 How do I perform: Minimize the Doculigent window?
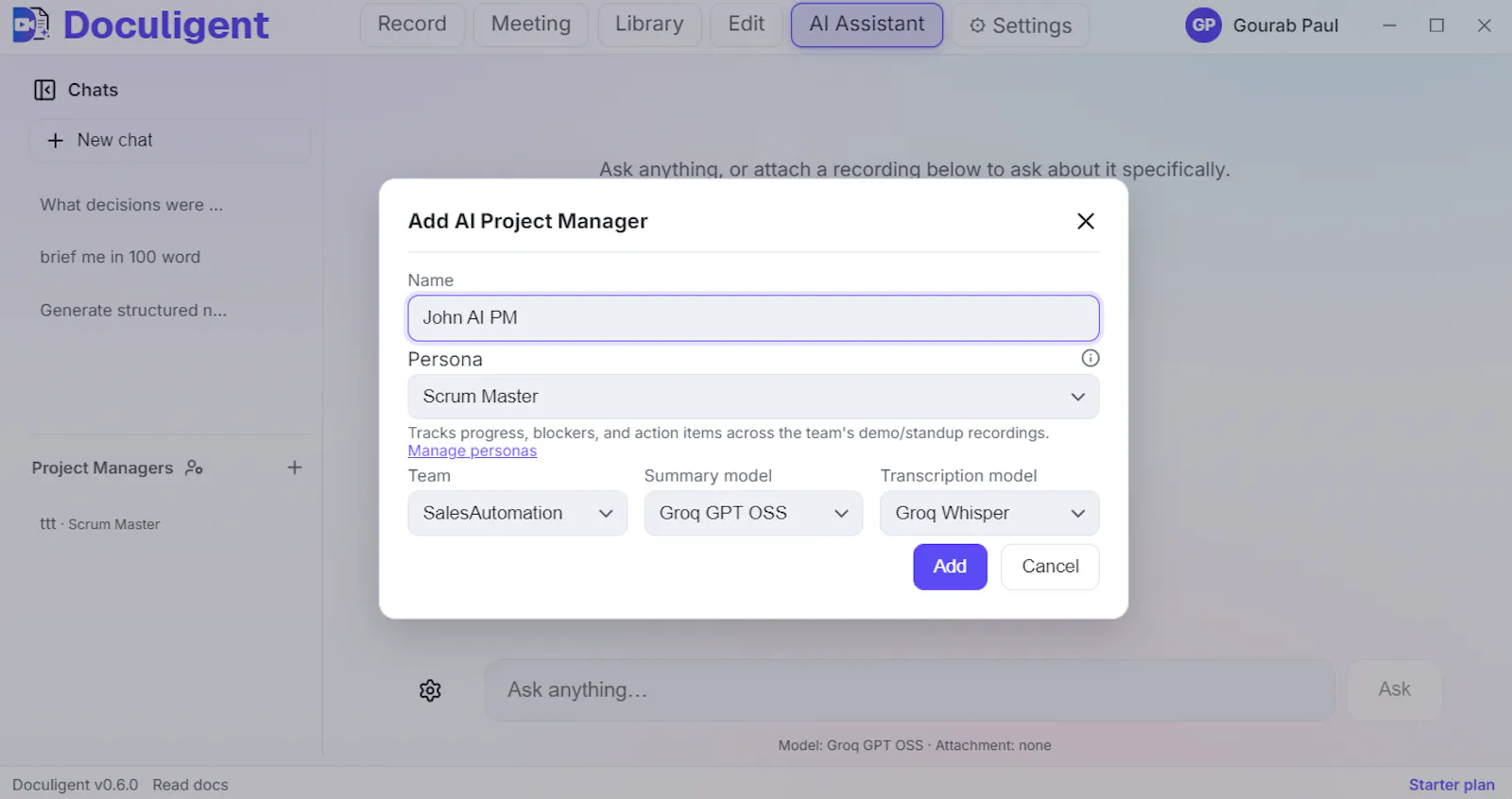pos(1389,25)
